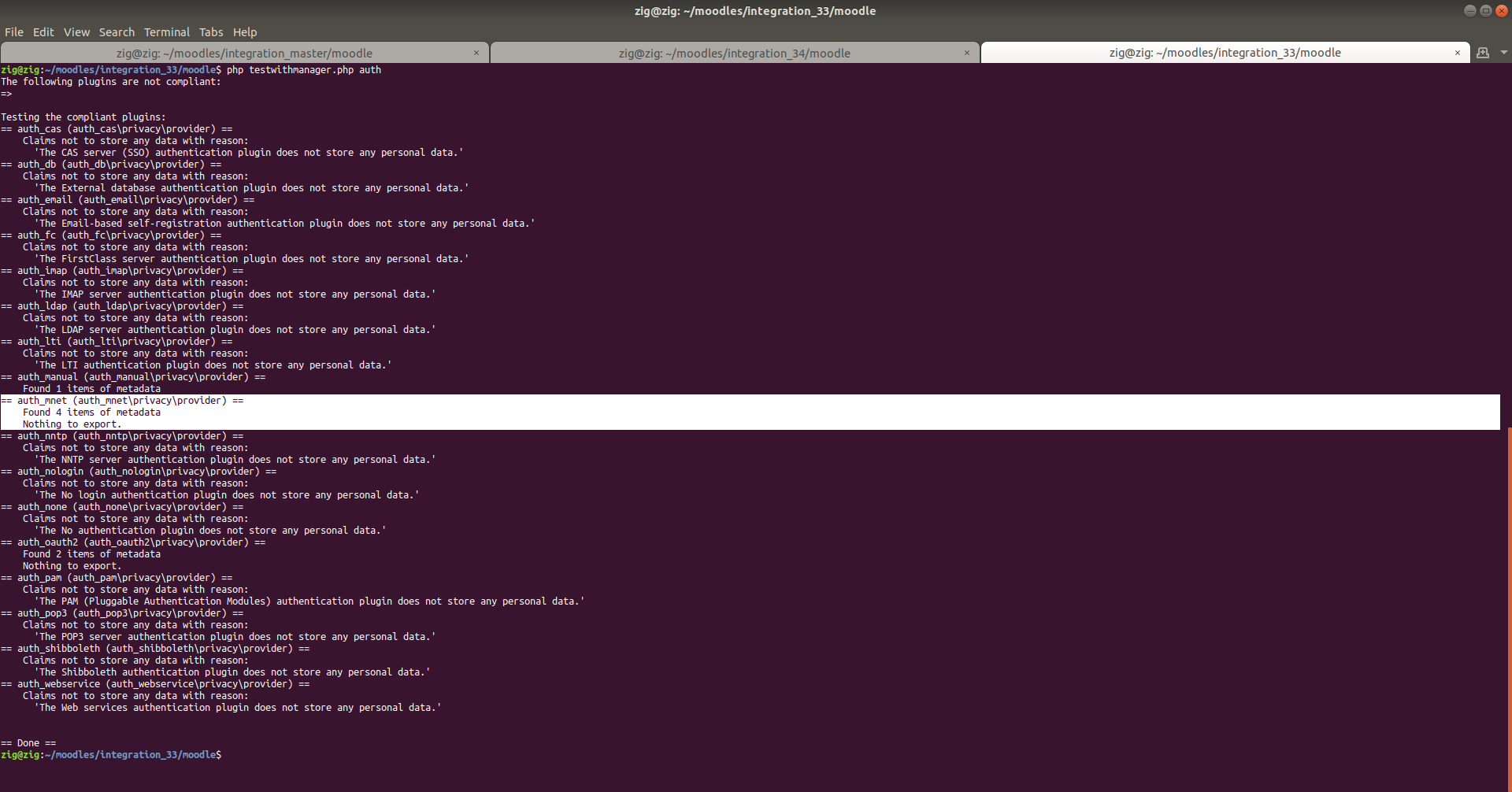The image size is (1512, 792).
Task: Click the LDAP server reason text
Action: coord(235,330)
